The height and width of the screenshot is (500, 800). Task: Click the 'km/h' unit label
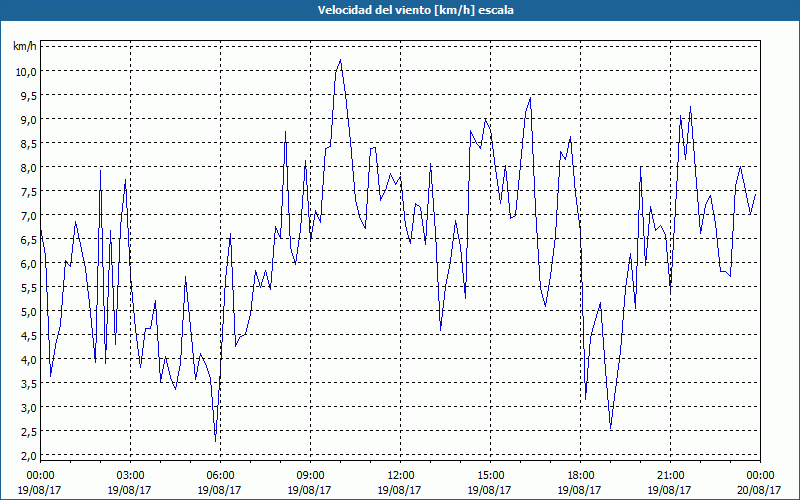pyautogui.click(x=25, y=46)
